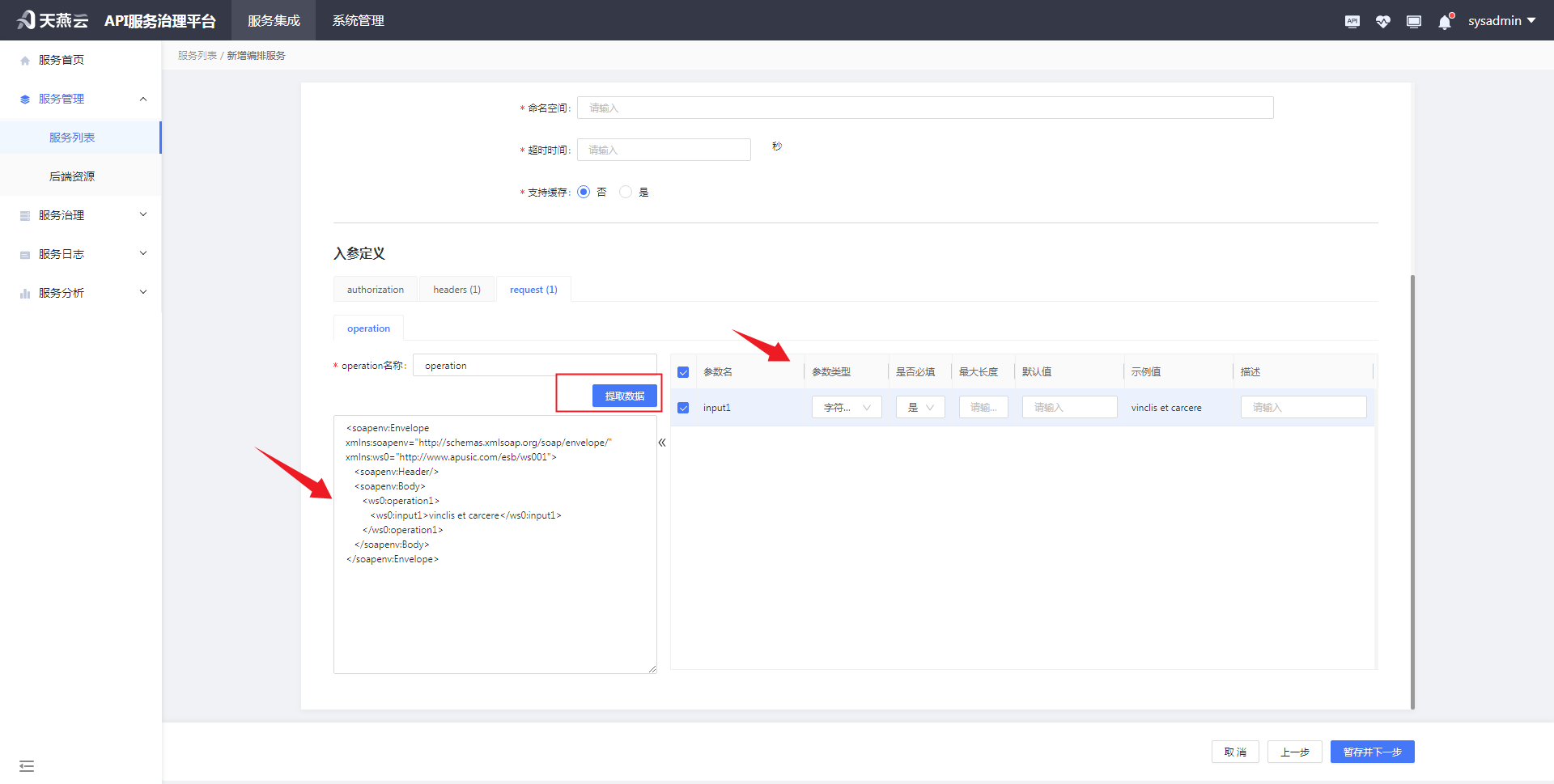Viewport: 1554px width, 784px height.
Task: Toggle the select-all checkbox in parameter table
Action: tap(683, 371)
